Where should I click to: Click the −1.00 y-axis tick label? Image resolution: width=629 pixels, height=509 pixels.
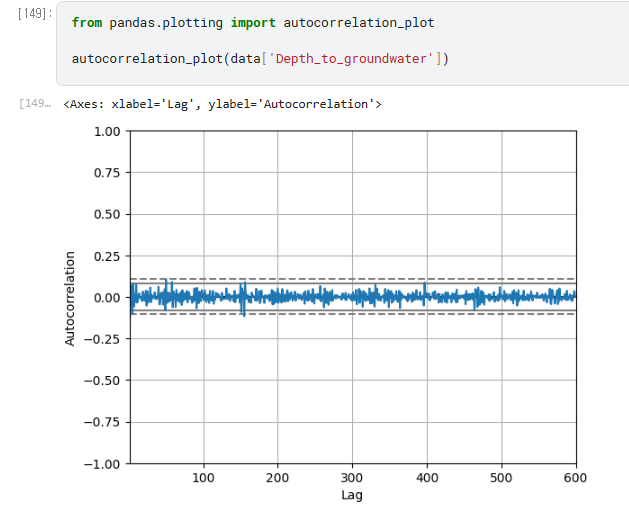pos(102,464)
